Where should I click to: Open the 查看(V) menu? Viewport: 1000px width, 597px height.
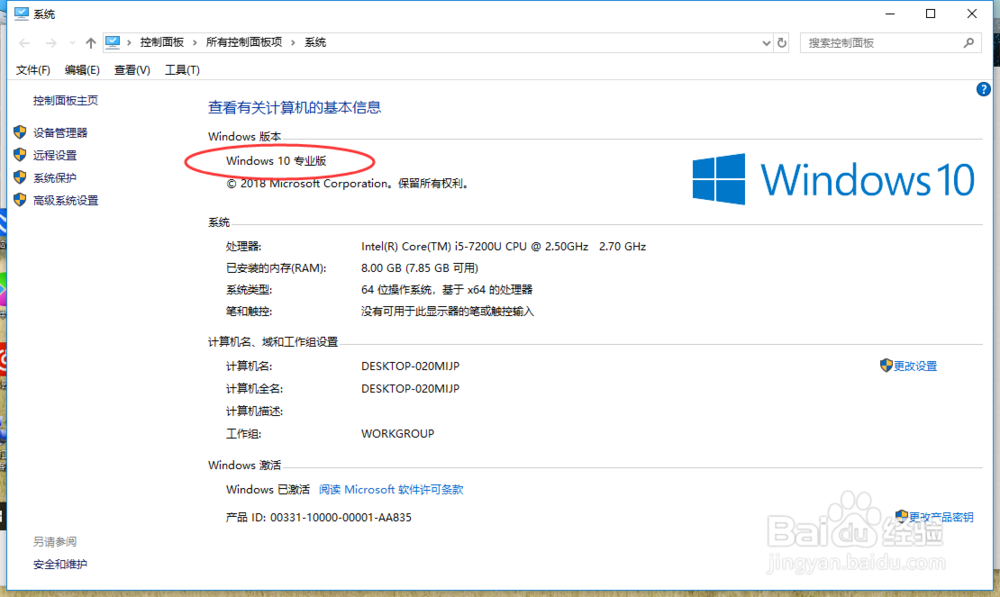pyautogui.click(x=132, y=70)
